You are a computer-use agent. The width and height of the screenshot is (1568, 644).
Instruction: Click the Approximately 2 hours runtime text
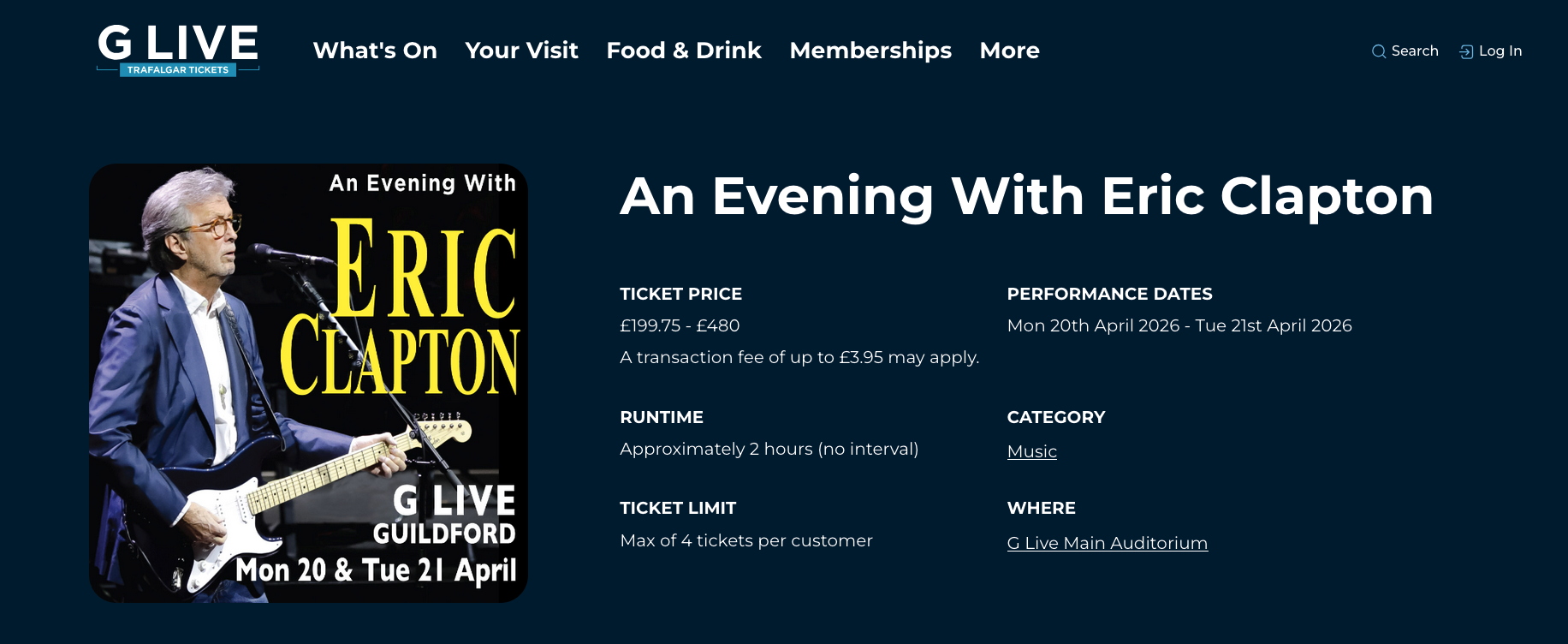(769, 449)
